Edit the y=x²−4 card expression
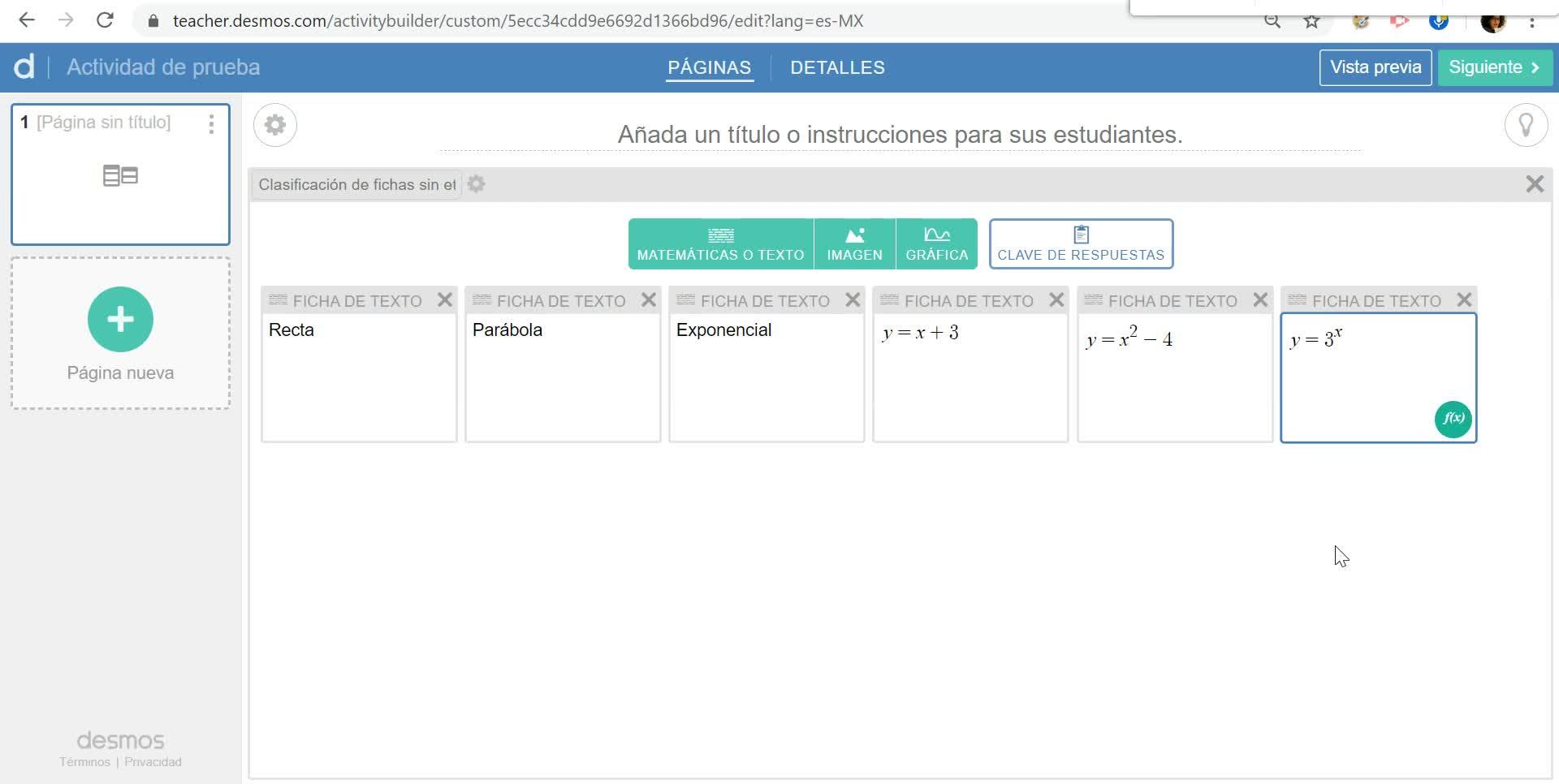This screenshot has width=1559, height=784. coord(1174,377)
